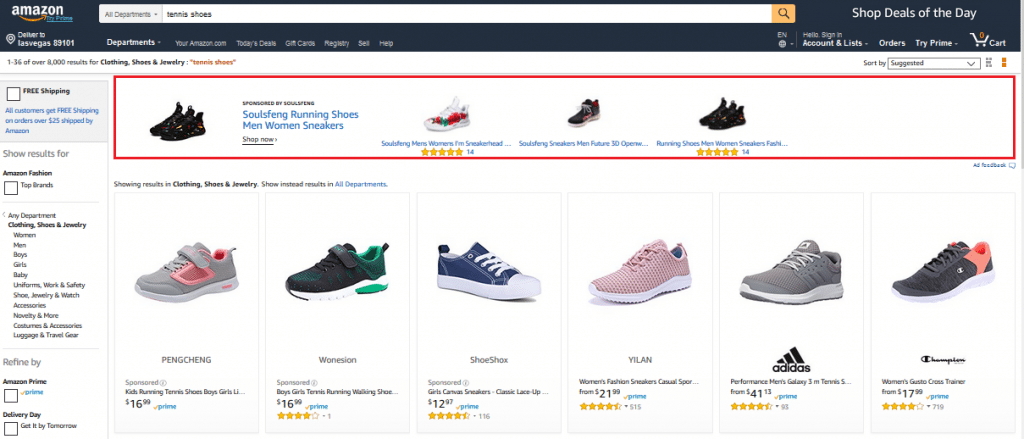Open the Sort by Suggested dropdown
This screenshot has width=1024, height=439.
934,63
